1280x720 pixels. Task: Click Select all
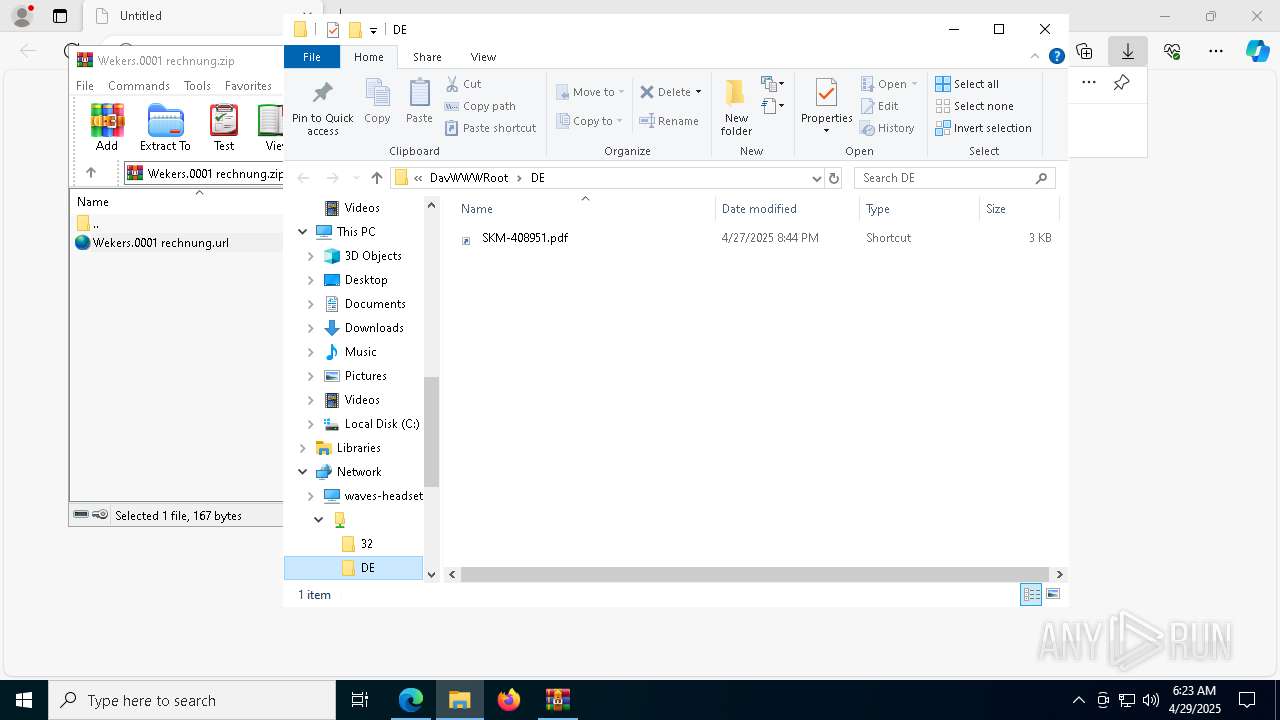click(967, 84)
